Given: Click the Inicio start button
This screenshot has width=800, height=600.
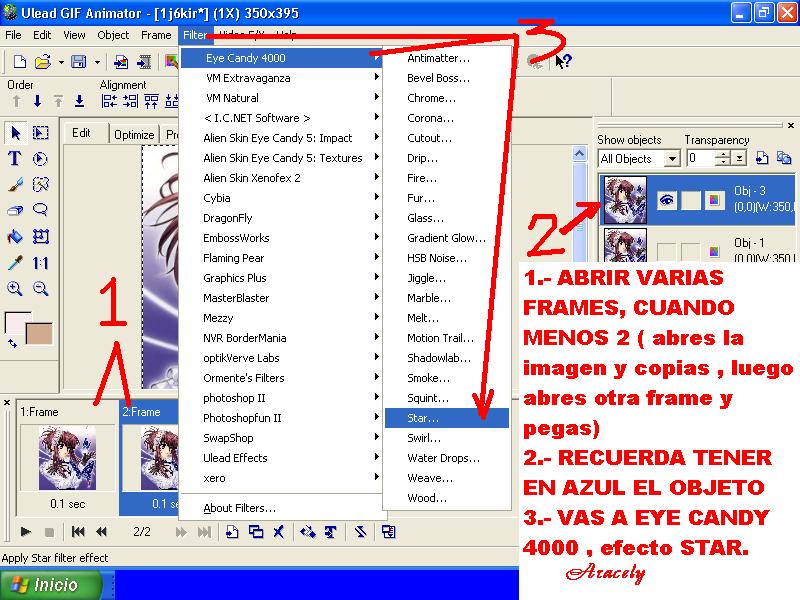Looking at the screenshot, I should [x=51, y=584].
